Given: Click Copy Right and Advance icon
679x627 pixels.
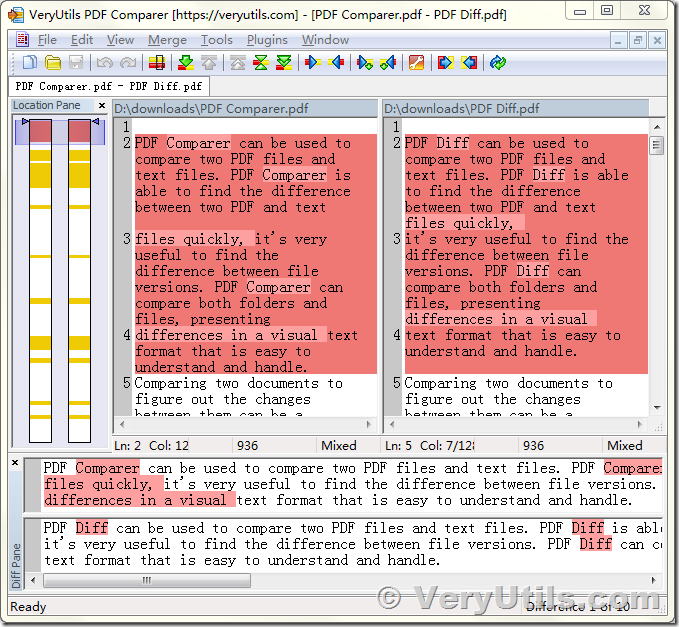Looking at the screenshot, I should (x=365, y=63).
